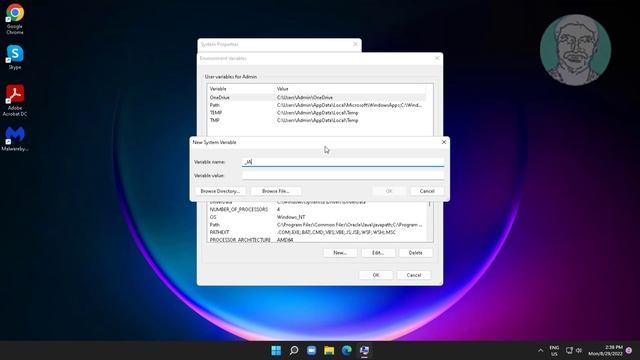This screenshot has width=640, height=360.
Task: Select OS system variable row
Action: [x=317, y=217]
